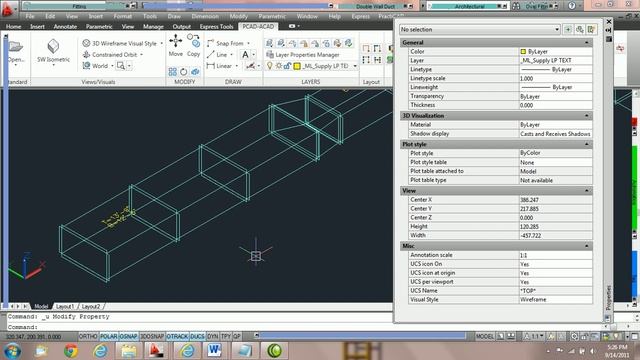This screenshot has width=640, height=360.
Task: Collapse the 3D Visualization section
Action: [587, 116]
